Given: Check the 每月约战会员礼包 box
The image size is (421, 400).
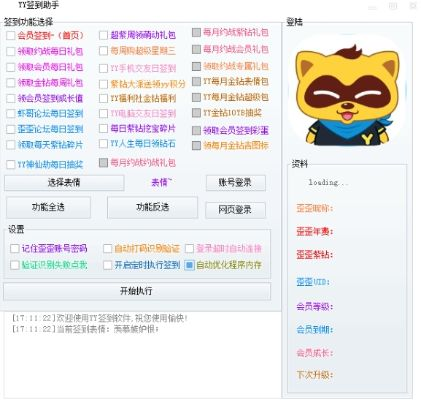Looking at the screenshot, I should pyautogui.click(x=196, y=49).
